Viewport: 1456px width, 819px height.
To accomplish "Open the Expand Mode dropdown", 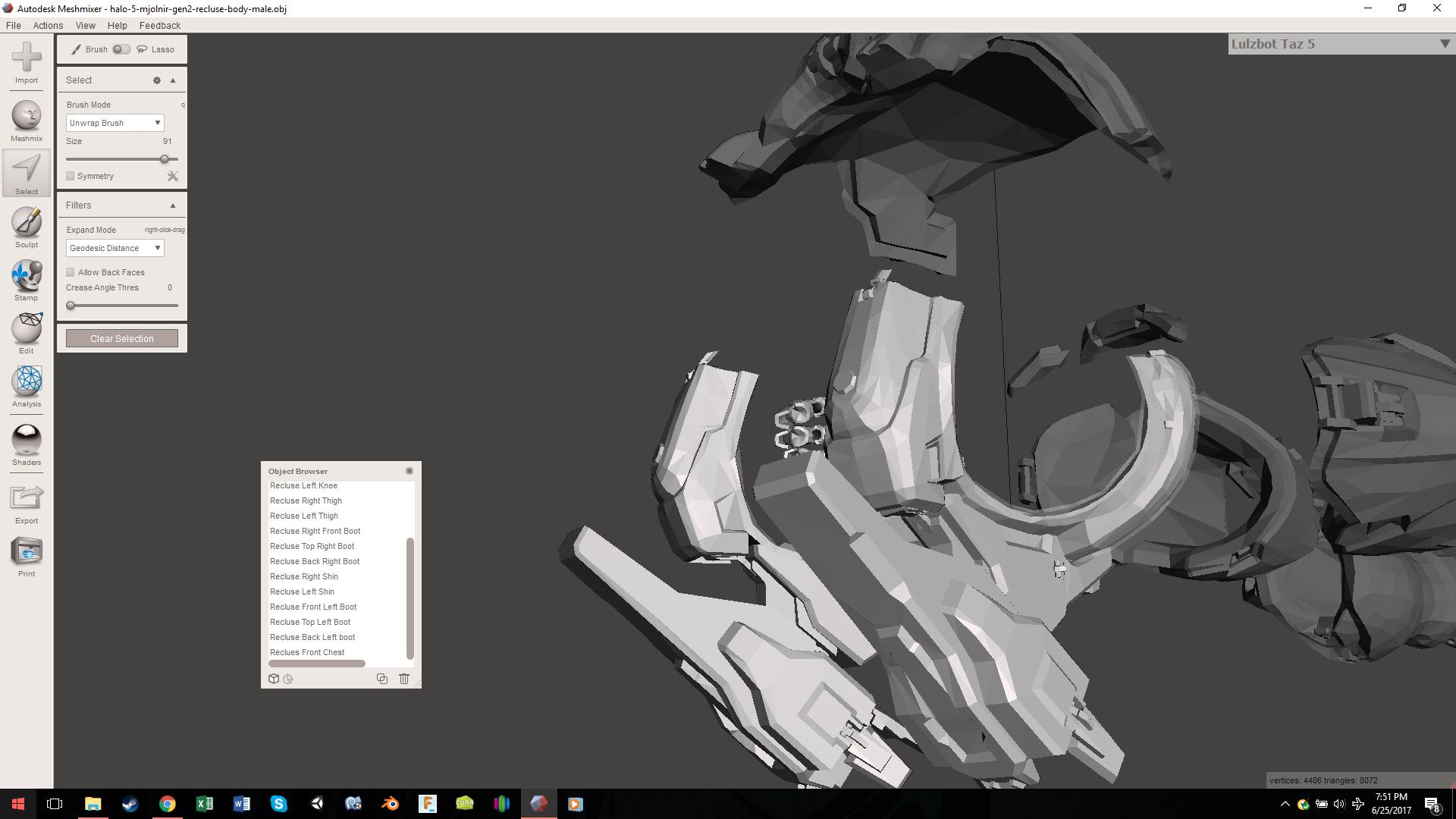I will tap(115, 248).
